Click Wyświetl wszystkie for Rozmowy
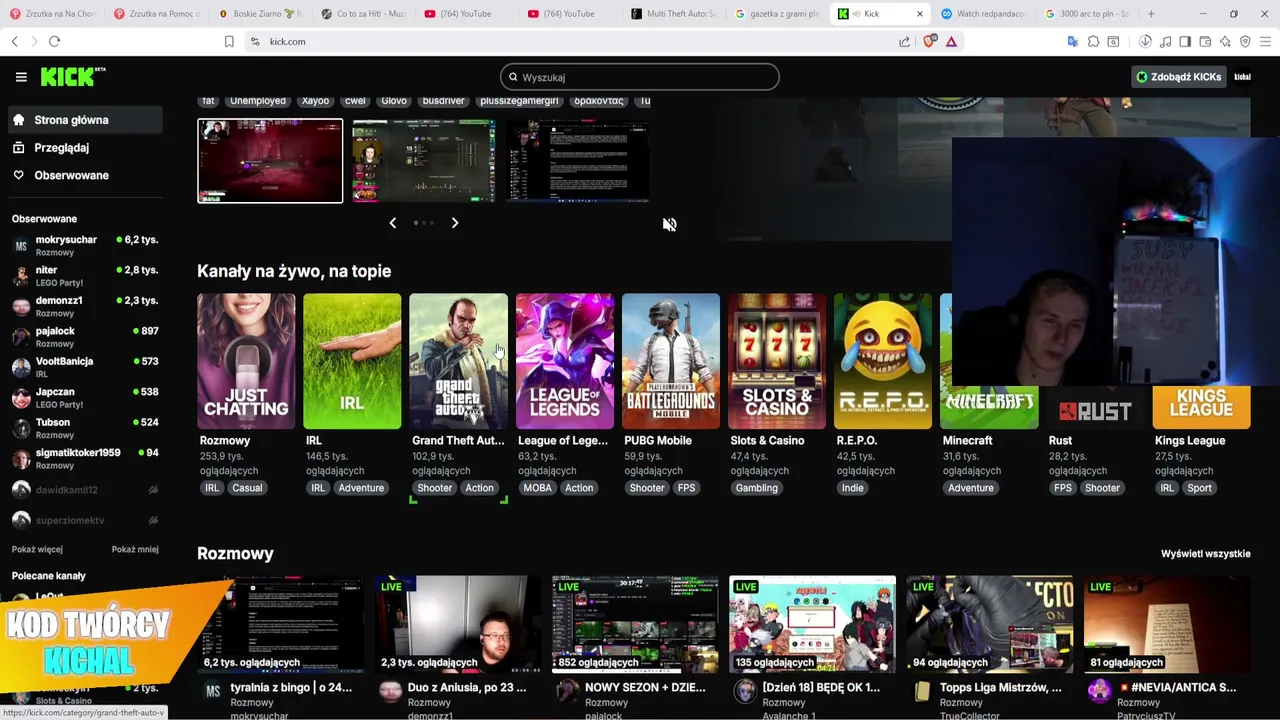 point(1205,553)
